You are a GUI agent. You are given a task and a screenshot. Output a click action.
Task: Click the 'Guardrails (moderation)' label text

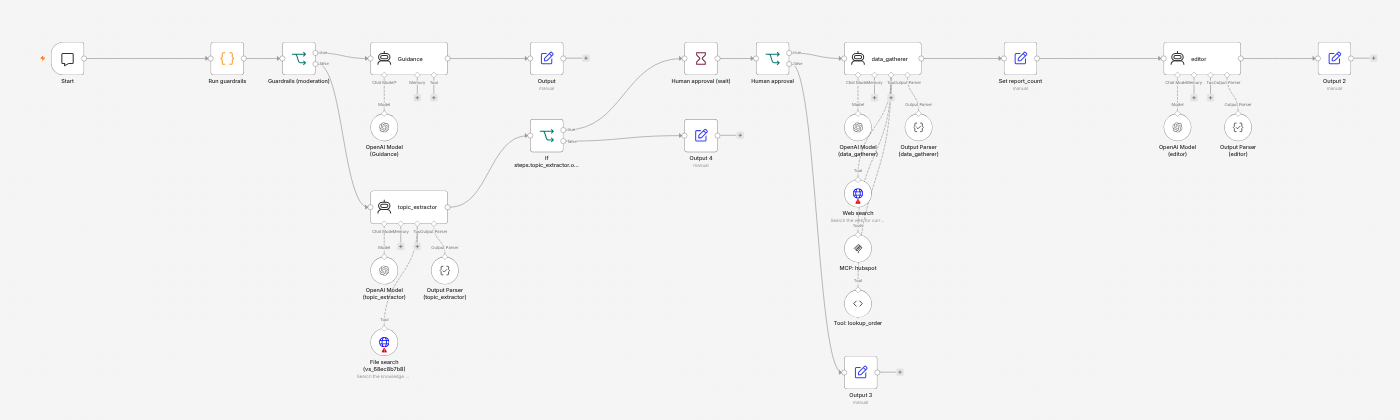299,81
